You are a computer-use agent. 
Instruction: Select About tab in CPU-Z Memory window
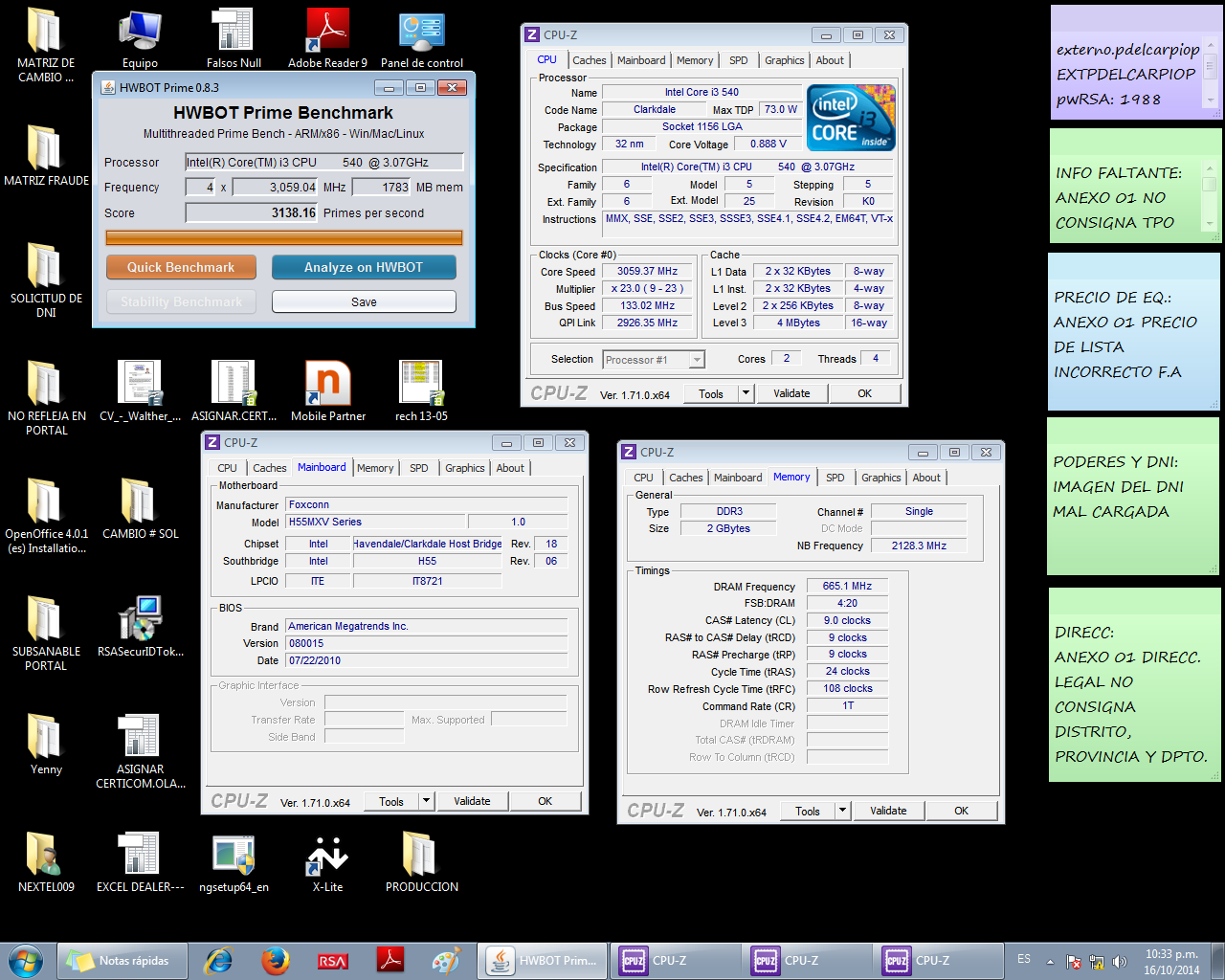click(x=926, y=478)
